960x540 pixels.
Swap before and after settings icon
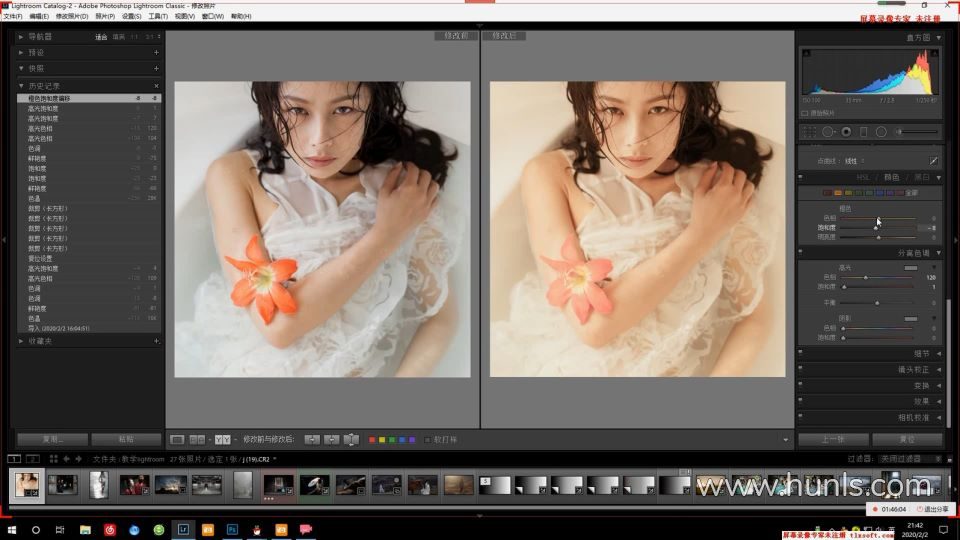tap(351, 440)
